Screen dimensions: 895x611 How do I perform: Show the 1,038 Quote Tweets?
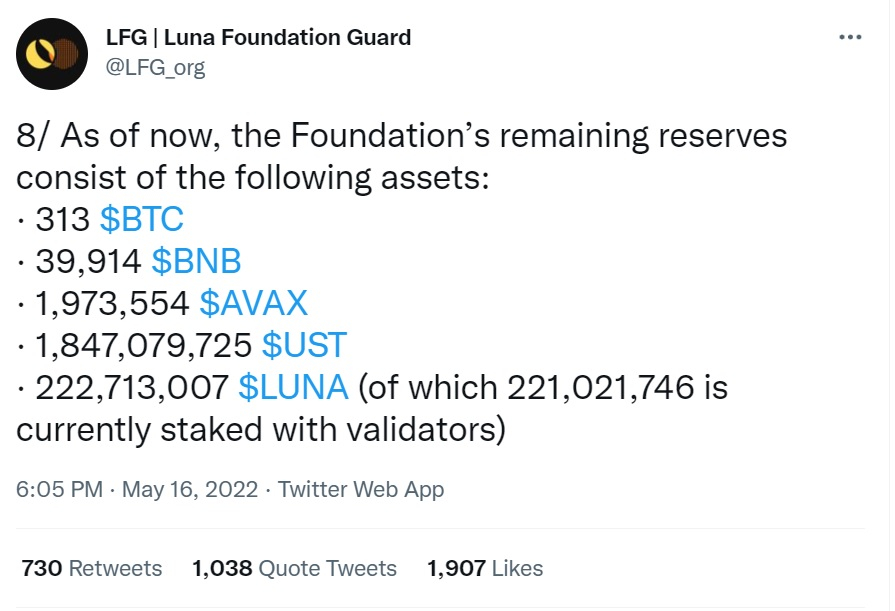[294, 569]
